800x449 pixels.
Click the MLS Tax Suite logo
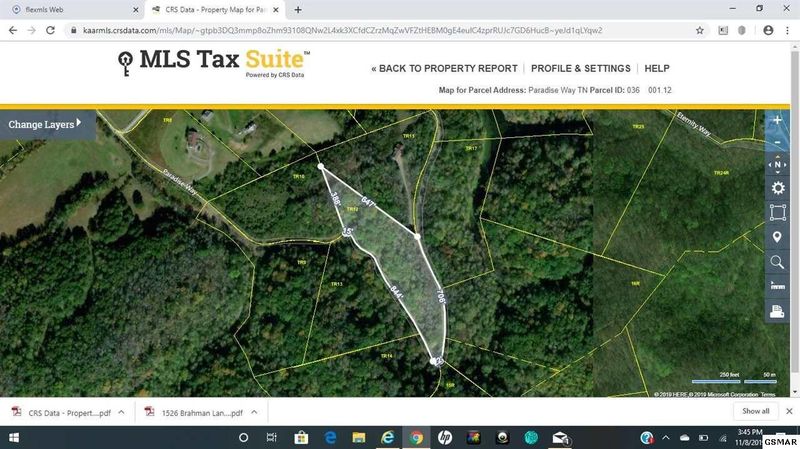(x=214, y=63)
